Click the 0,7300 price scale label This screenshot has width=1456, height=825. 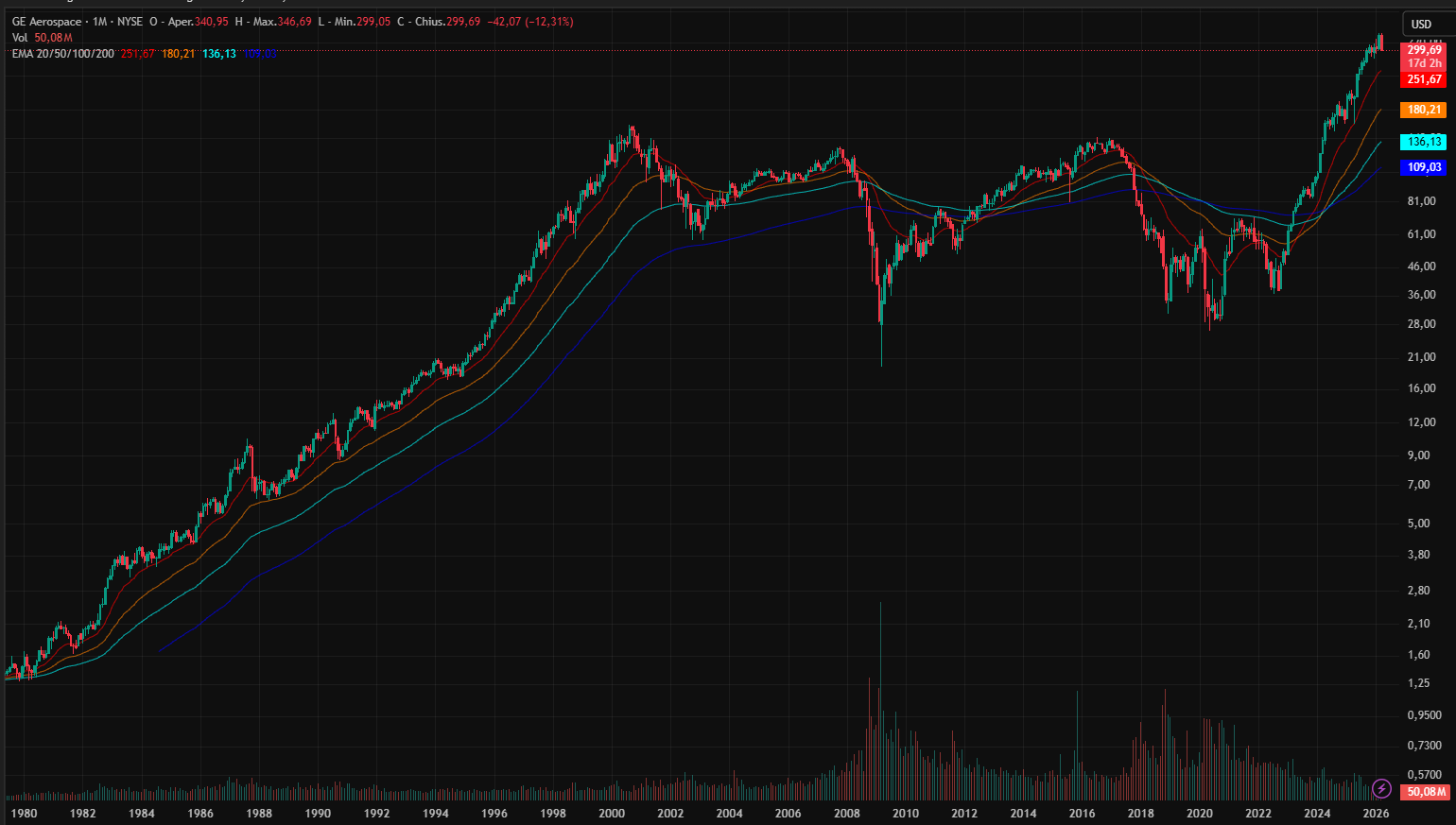pyautogui.click(x=1425, y=746)
